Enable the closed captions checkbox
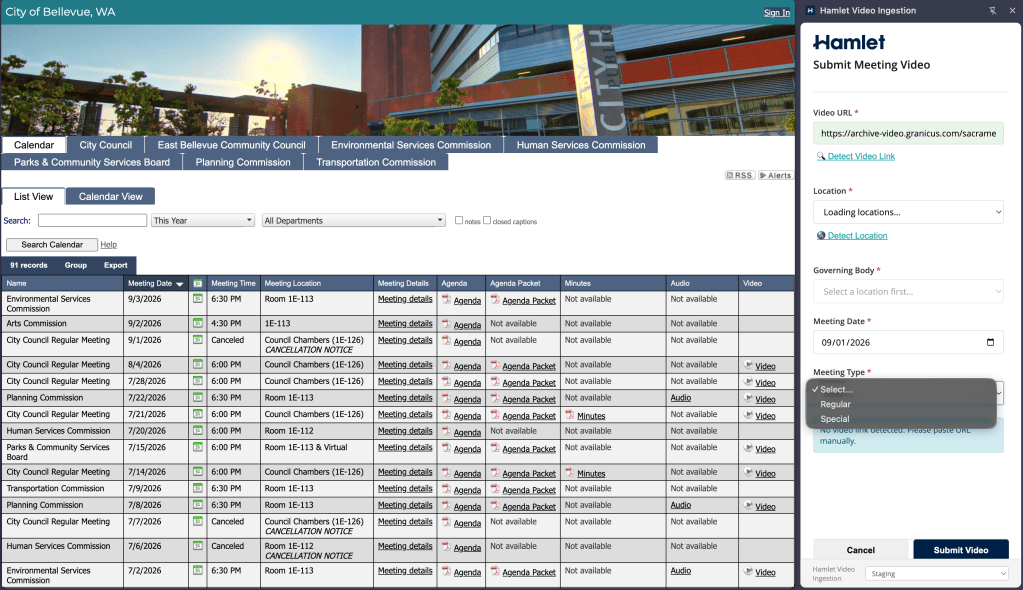 (487, 221)
